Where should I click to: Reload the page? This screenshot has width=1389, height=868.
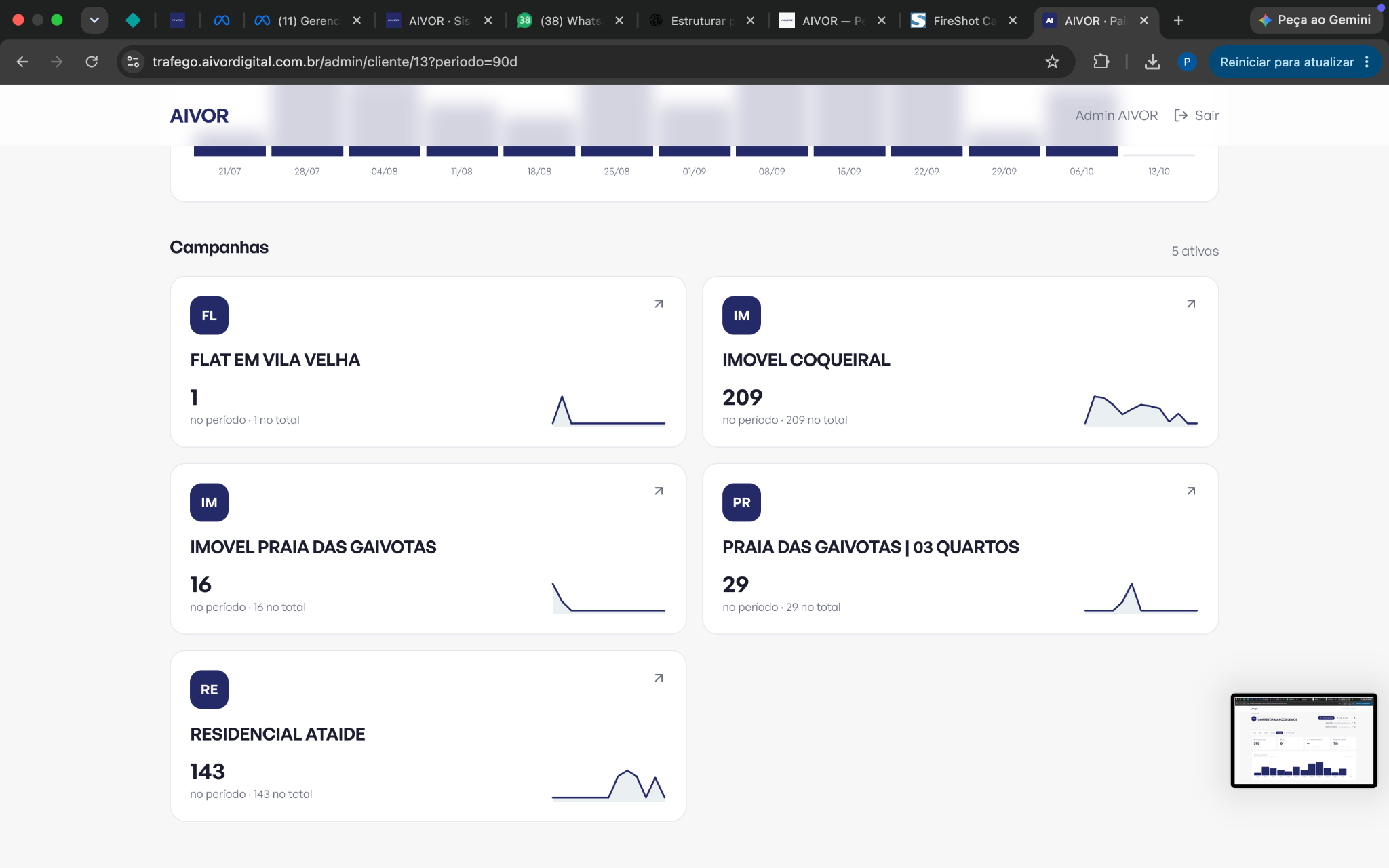pos(92,62)
